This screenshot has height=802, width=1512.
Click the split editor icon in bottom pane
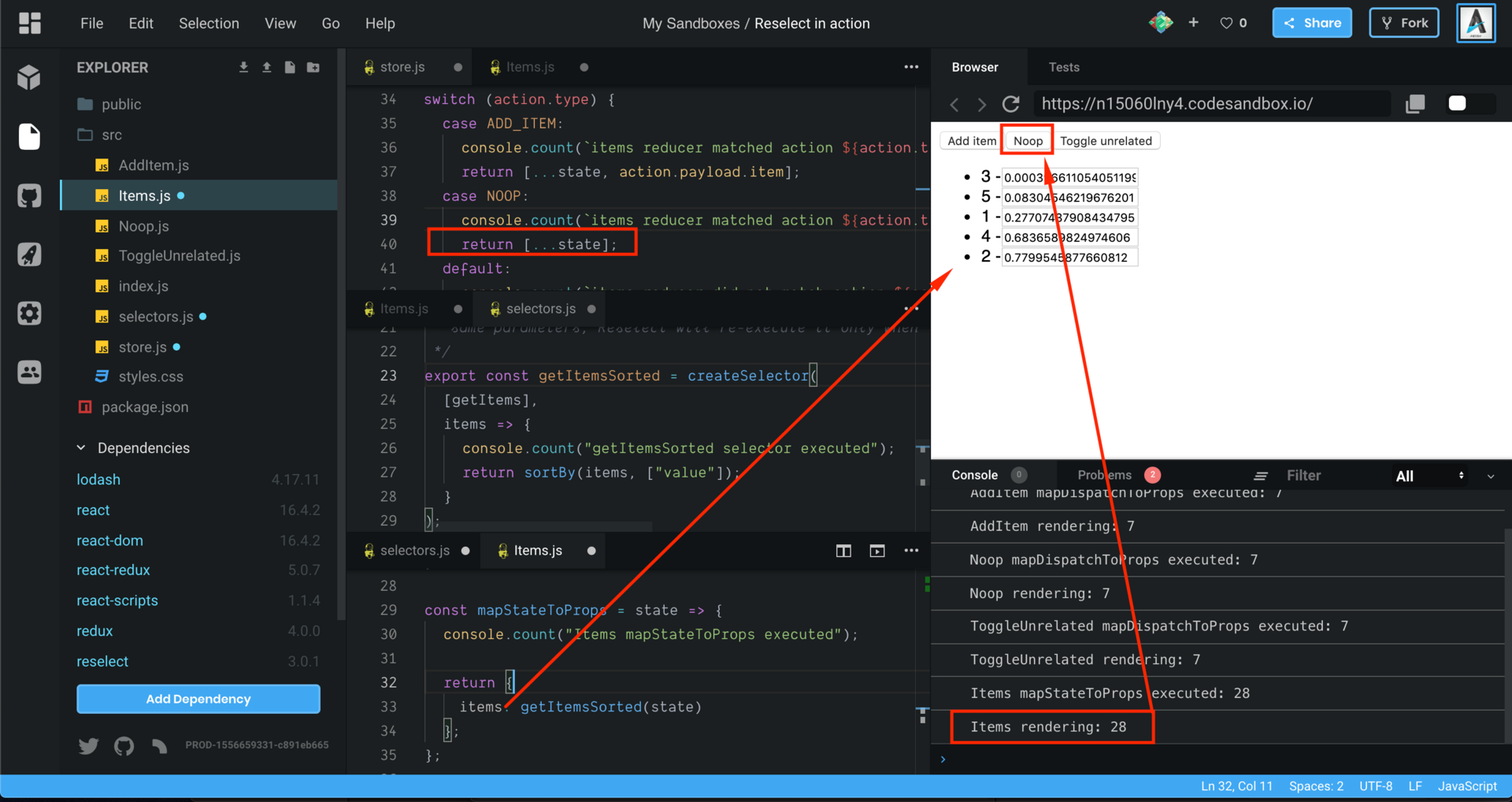coord(843,551)
